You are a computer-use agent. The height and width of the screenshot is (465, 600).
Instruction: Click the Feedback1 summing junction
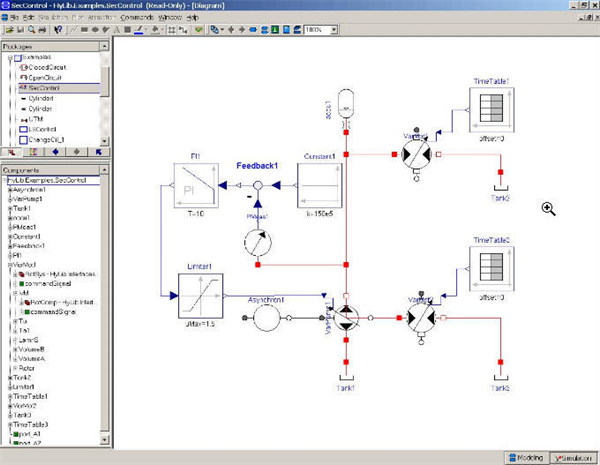coord(257,186)
